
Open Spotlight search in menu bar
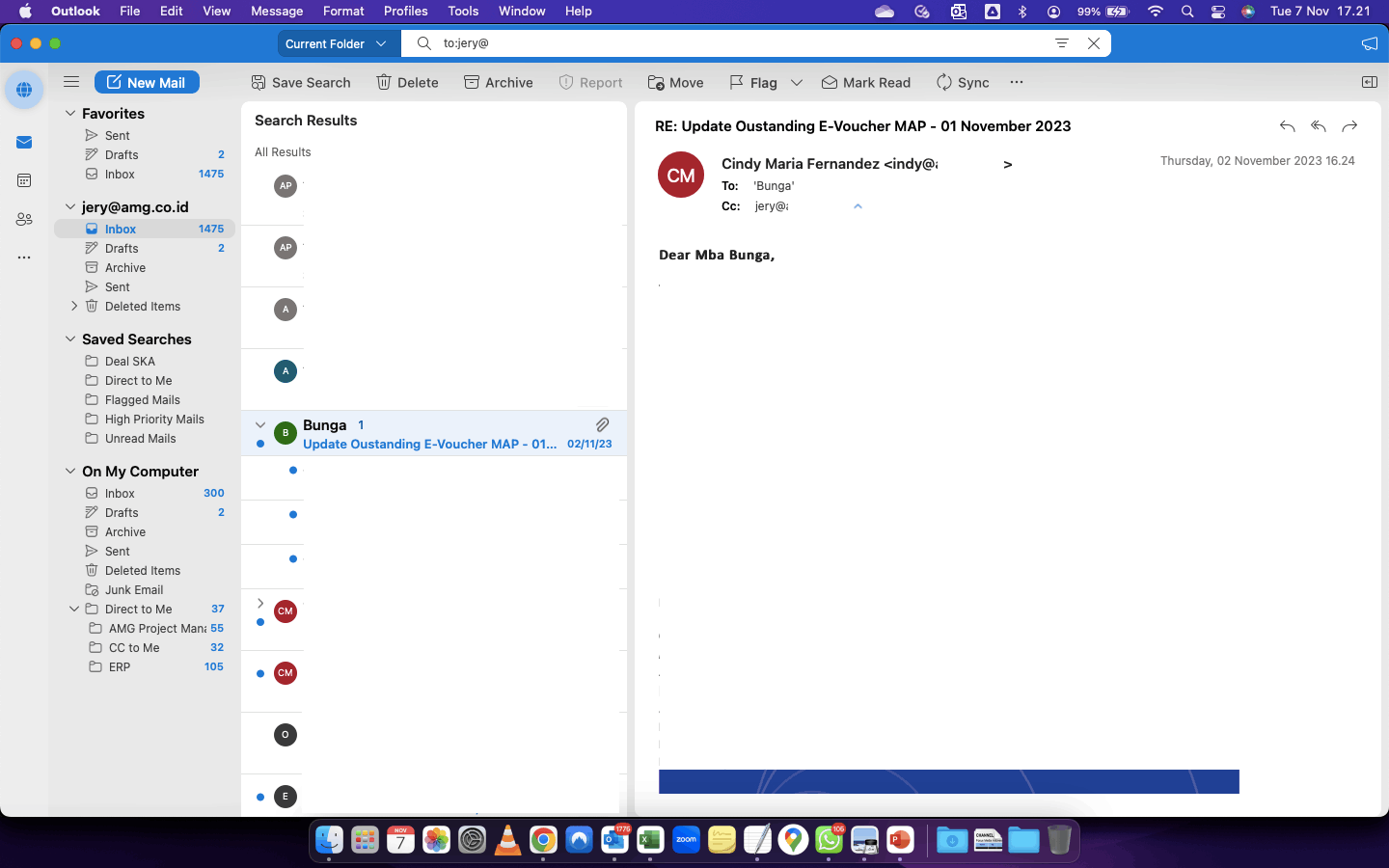(x=1187, y=11)
